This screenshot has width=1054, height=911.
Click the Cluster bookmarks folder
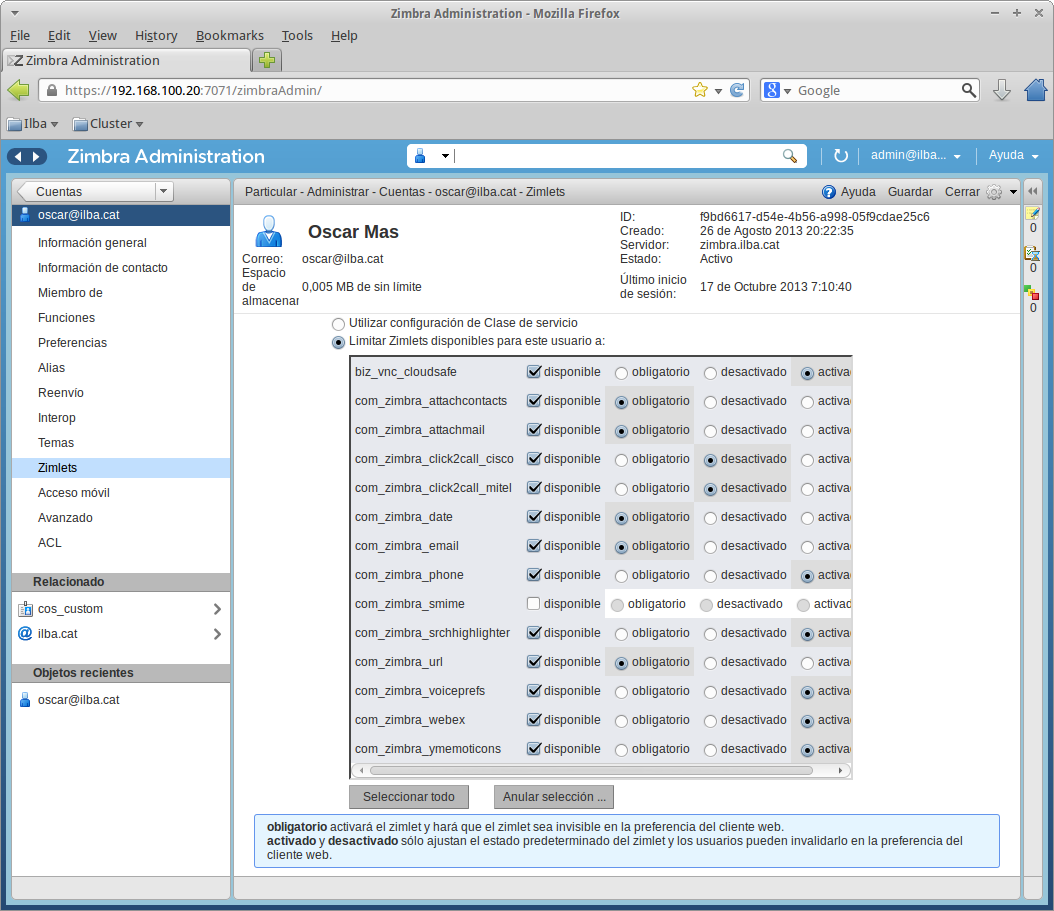(108, 124)
